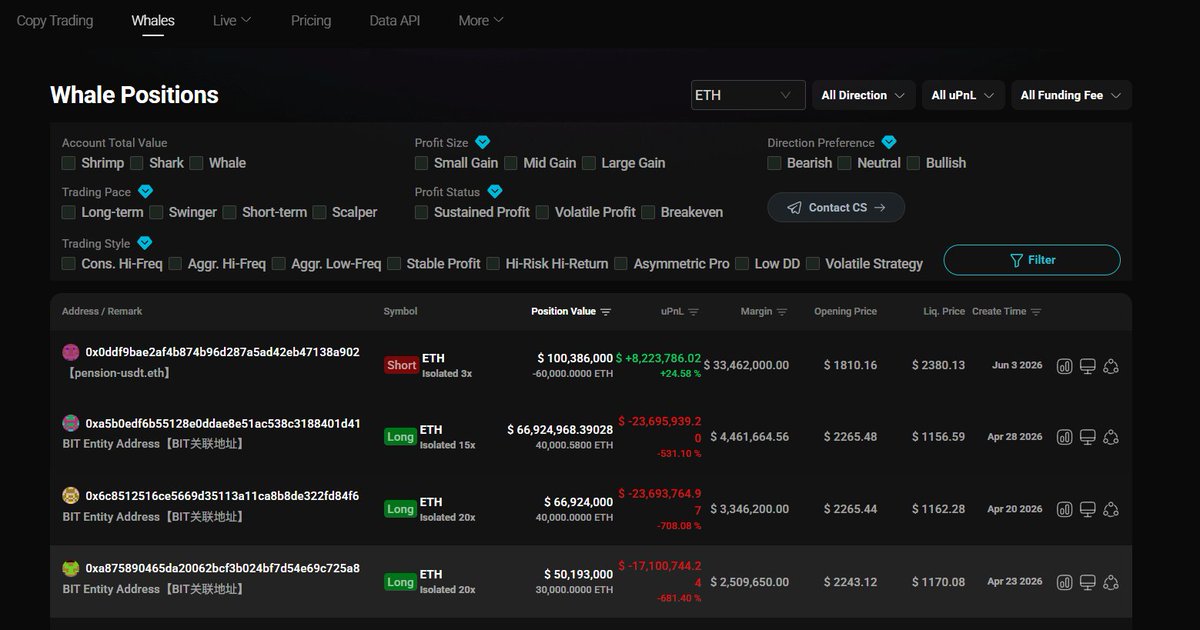1200x630 pixels.
Task: Enable the Sustained Profit checkbox
Action: point(422,212)
